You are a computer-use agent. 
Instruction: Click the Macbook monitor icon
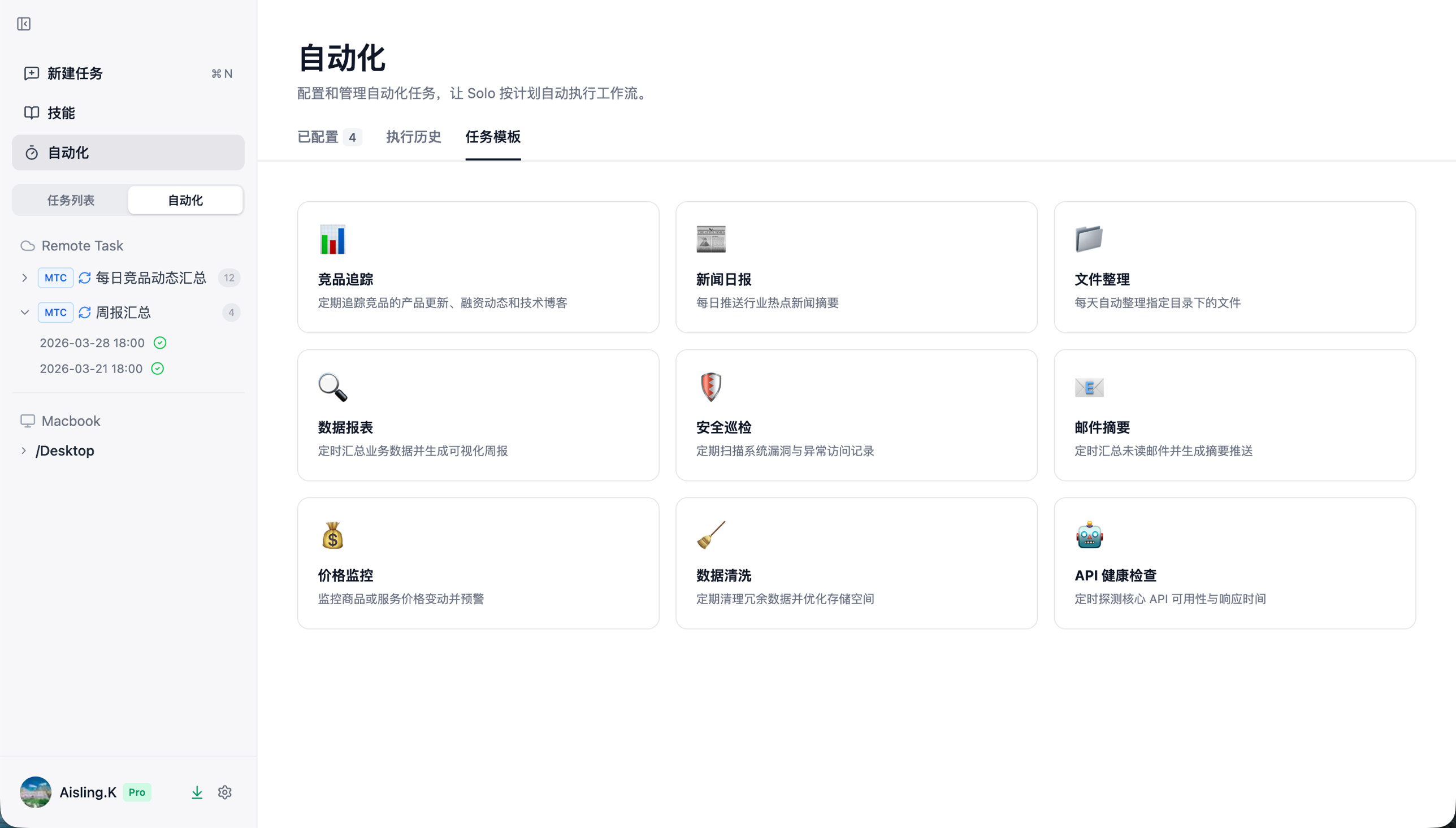coord(27,421)
